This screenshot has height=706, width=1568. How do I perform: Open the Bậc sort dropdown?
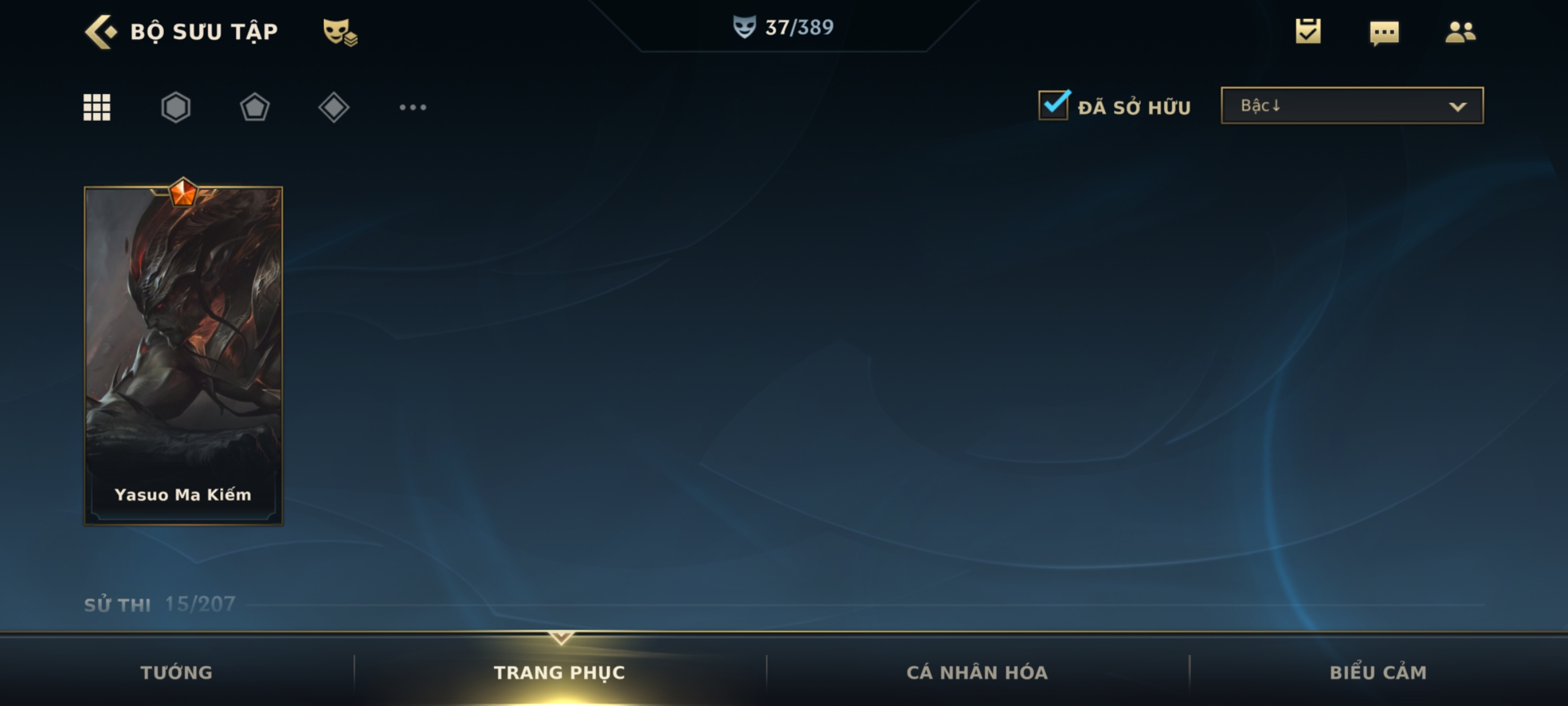(x=1352, y=105)
